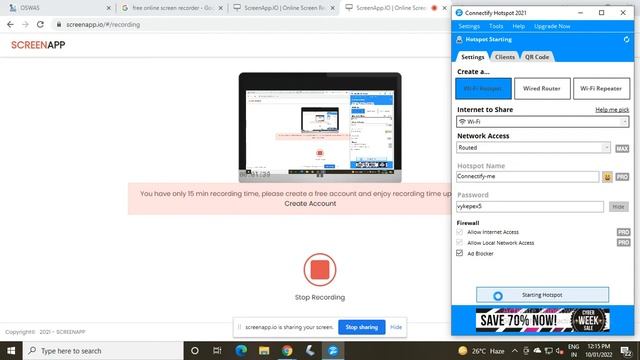Switch to Chrome on the taskbar

(x=287, y=351)
